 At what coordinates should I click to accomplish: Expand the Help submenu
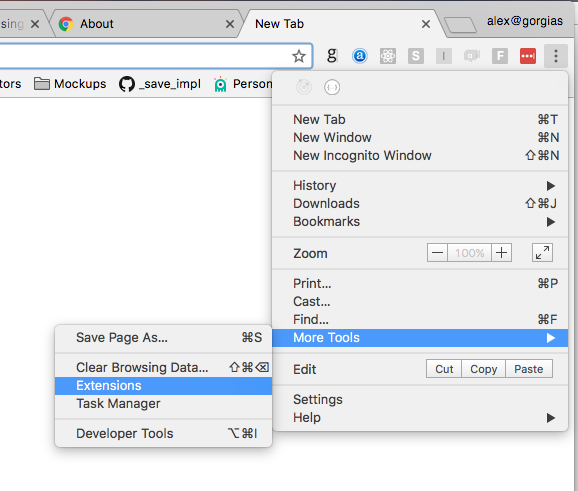click(420, 418)
